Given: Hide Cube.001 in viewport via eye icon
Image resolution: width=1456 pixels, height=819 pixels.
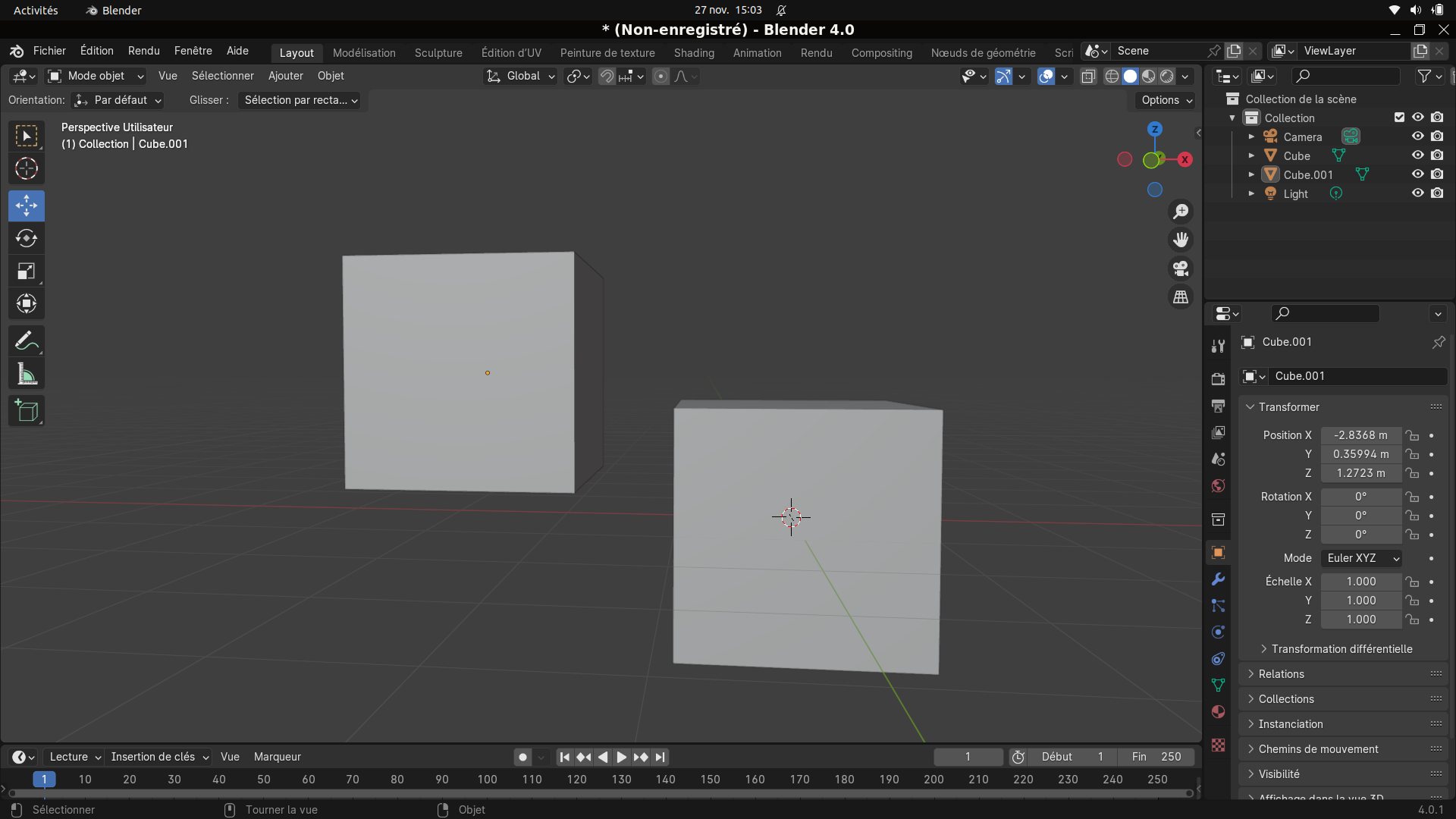Looking at the screenshot, I should (1417, 174).
